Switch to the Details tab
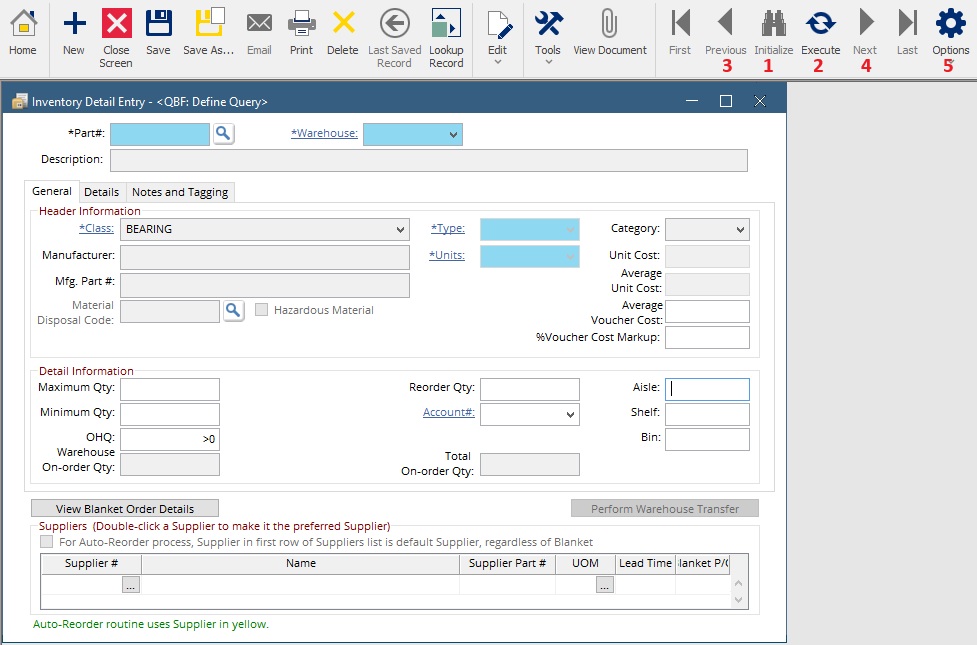 point(102,192)
